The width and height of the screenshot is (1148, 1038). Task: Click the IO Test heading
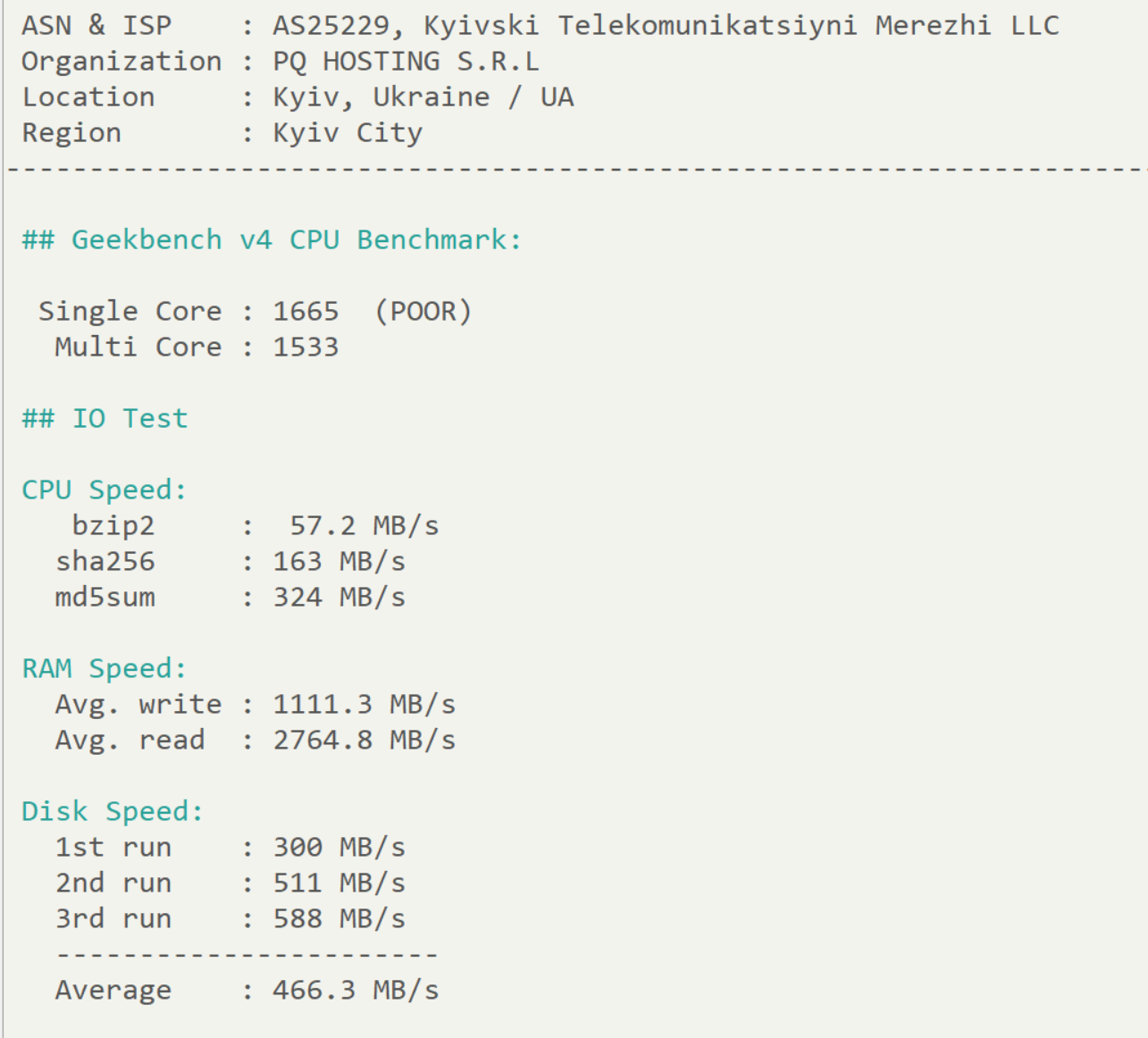tap(105, 418)
